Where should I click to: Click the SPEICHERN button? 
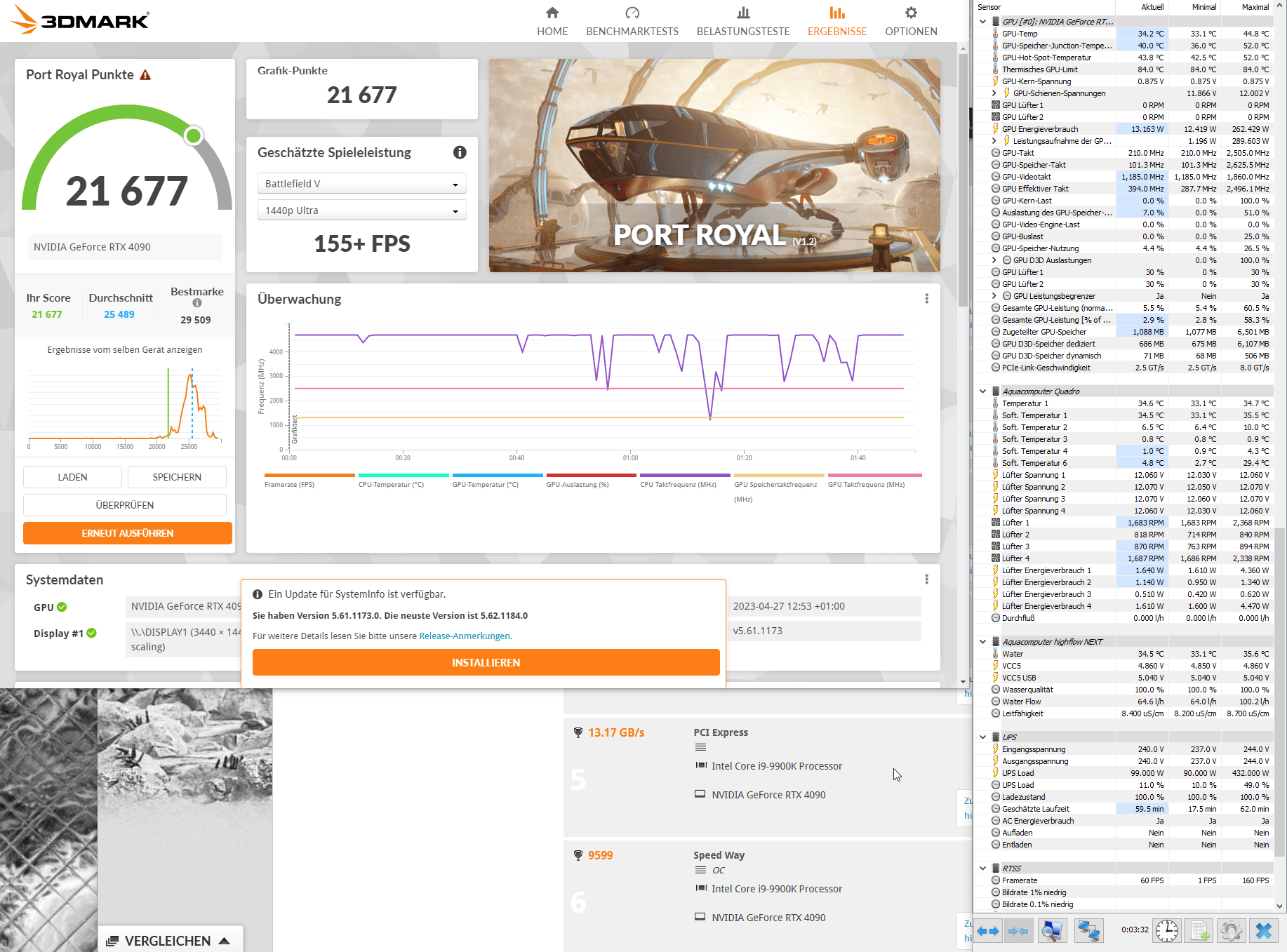[x=177, y=477]
